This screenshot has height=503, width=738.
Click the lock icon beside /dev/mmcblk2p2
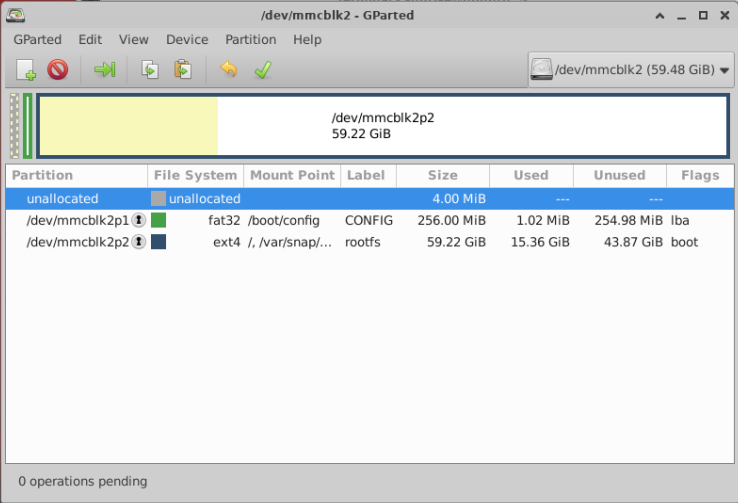point(138,242)
